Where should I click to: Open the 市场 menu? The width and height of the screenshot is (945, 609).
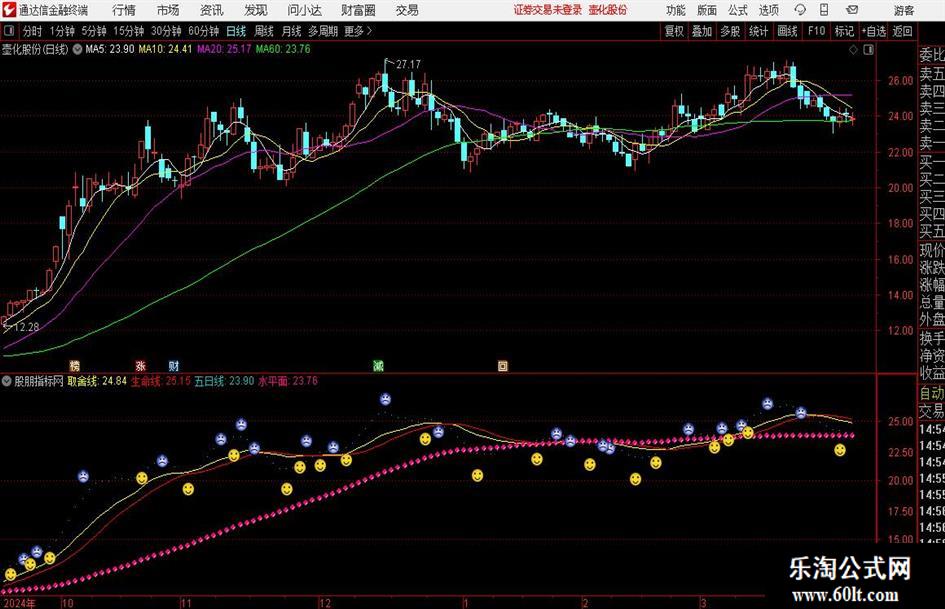tap(168, 10)
